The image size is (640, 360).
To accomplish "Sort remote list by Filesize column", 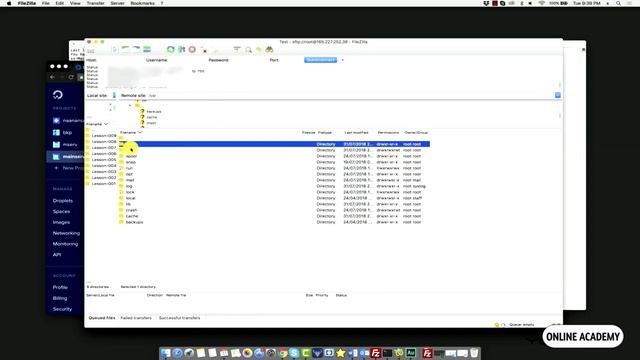I will pyautogui.click(x=308, y=133).
